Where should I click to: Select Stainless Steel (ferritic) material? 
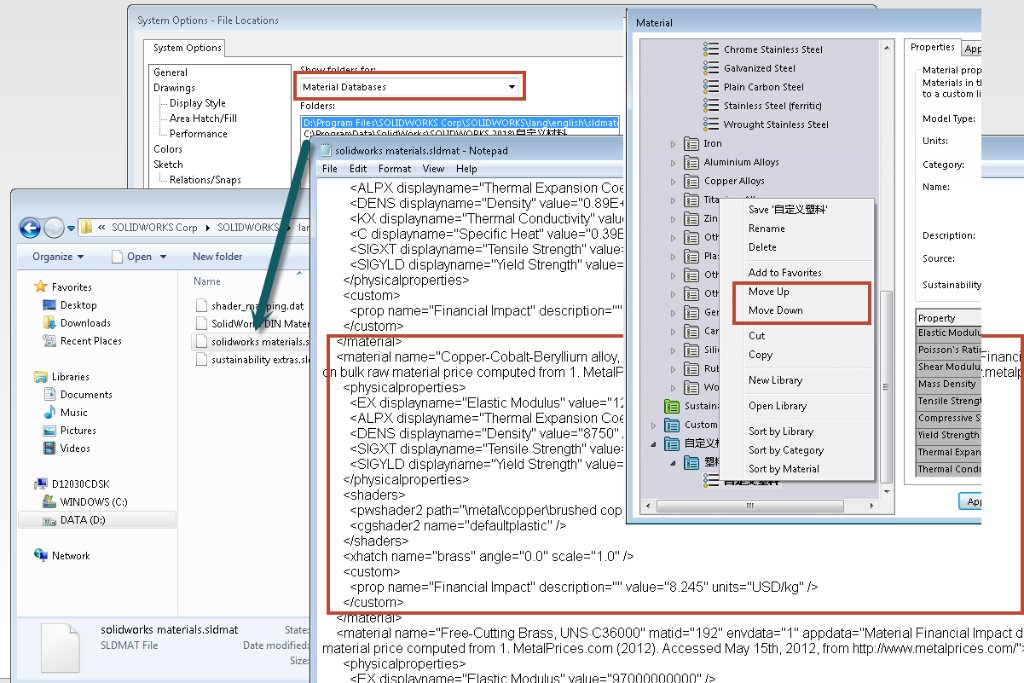[x=773, y=106]
